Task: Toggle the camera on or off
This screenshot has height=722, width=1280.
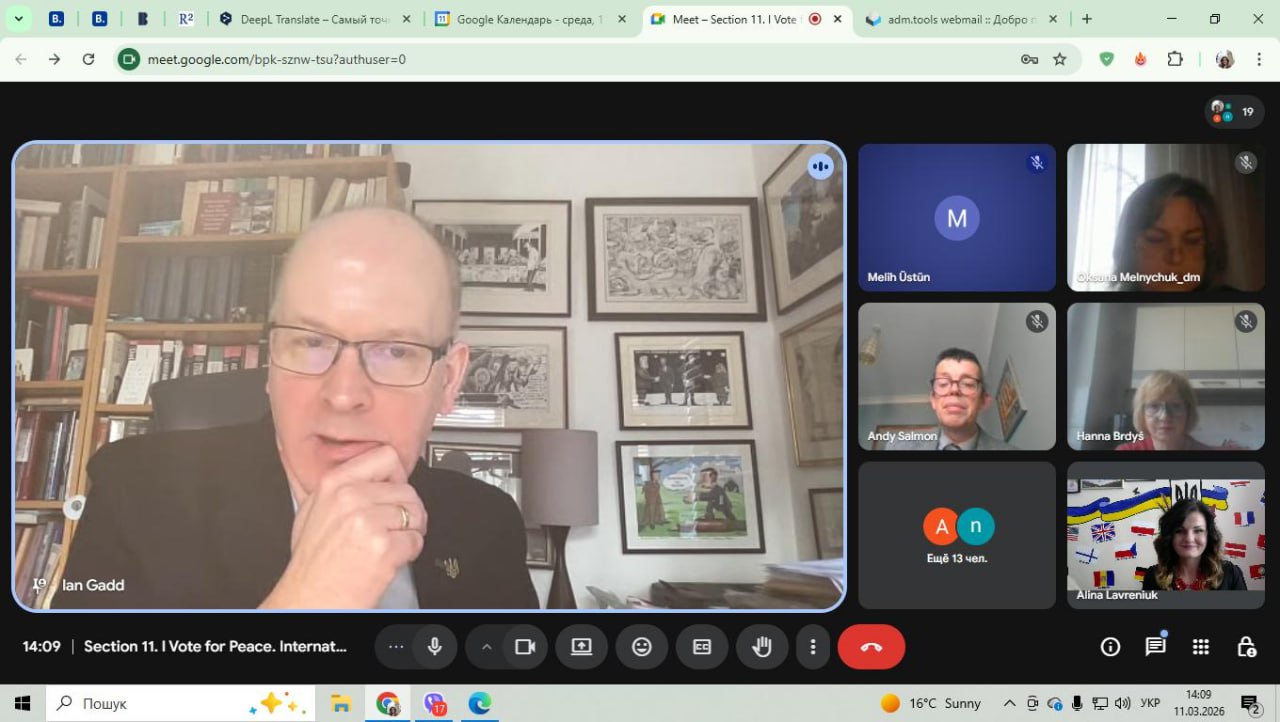Action: (x=525, y=647)
